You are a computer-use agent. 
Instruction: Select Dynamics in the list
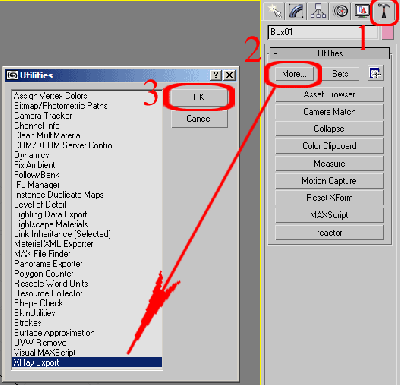tap(87, 155)
